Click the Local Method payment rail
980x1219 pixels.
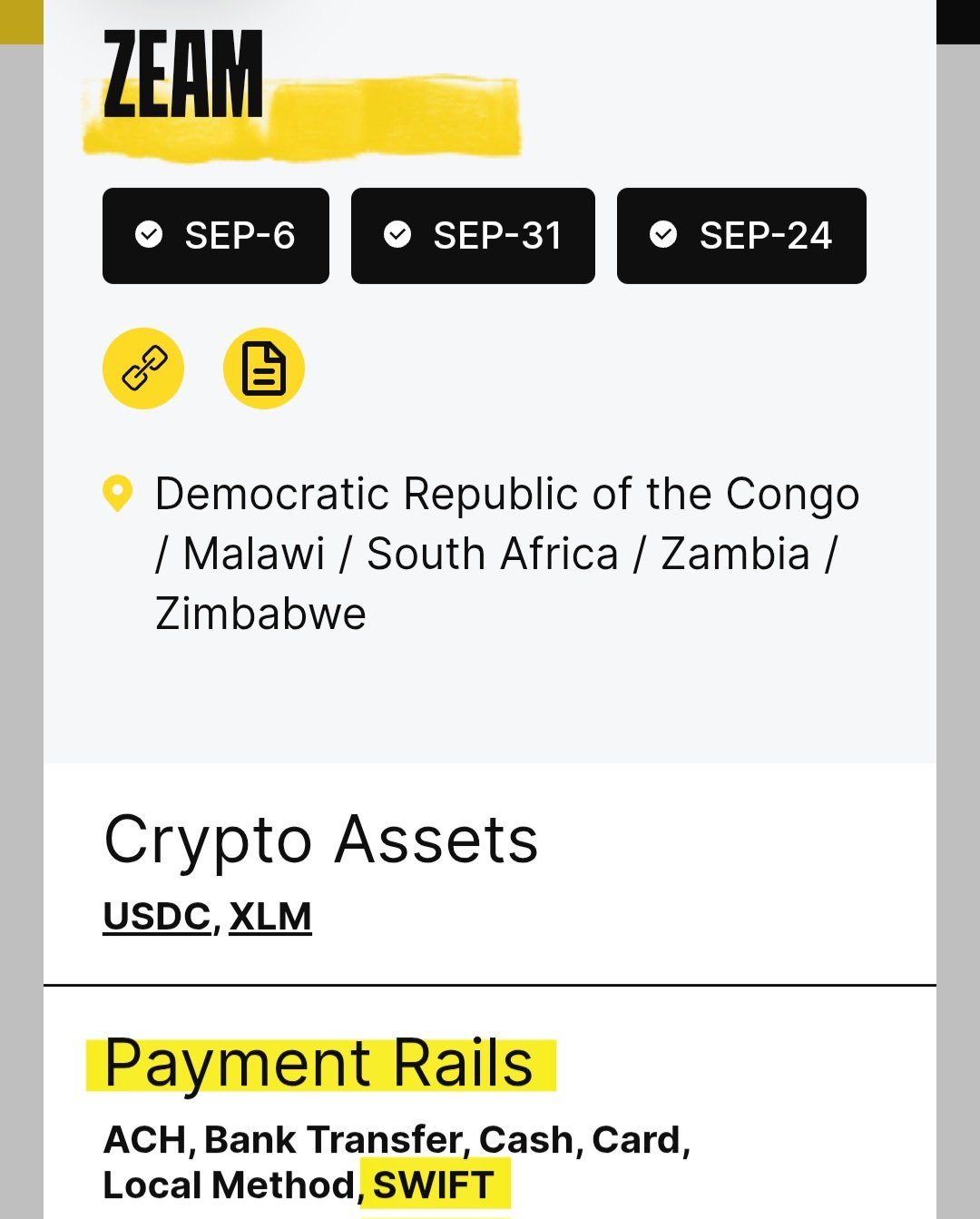pyautogui.click(x=229, y=1185)
